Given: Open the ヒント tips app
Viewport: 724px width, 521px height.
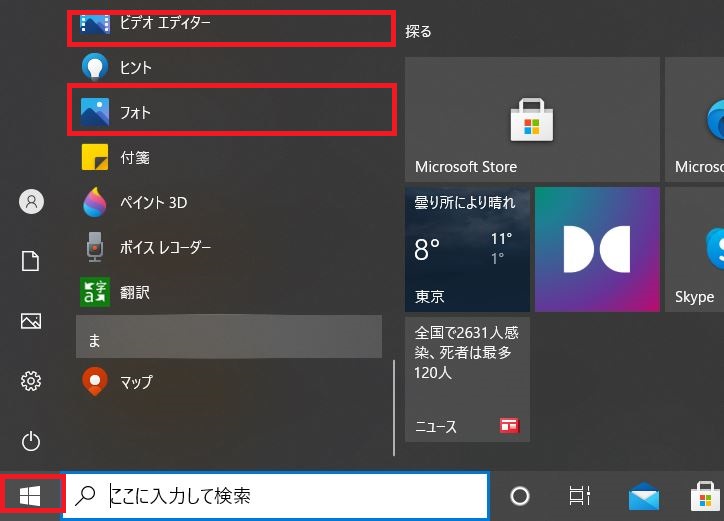Looking at the screenshot, I should pos(229,67).
